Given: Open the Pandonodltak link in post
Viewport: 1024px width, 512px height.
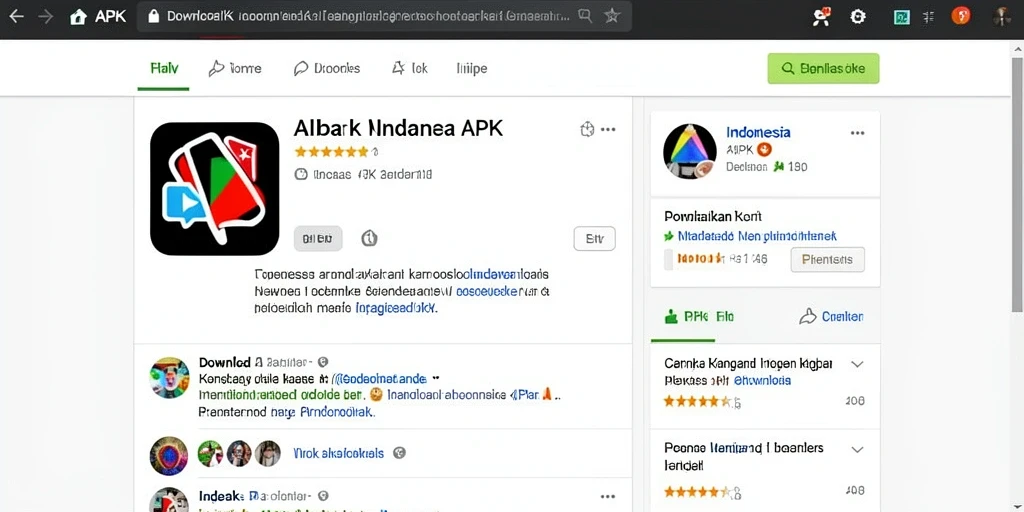Looking at the screenshot, I should pyautogui.click(x=336, y=413).
